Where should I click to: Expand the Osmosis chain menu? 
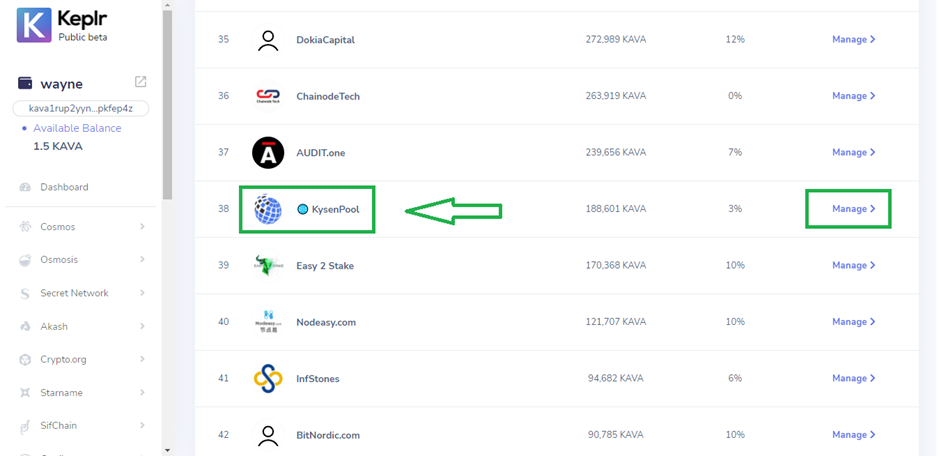pos(142,260)
